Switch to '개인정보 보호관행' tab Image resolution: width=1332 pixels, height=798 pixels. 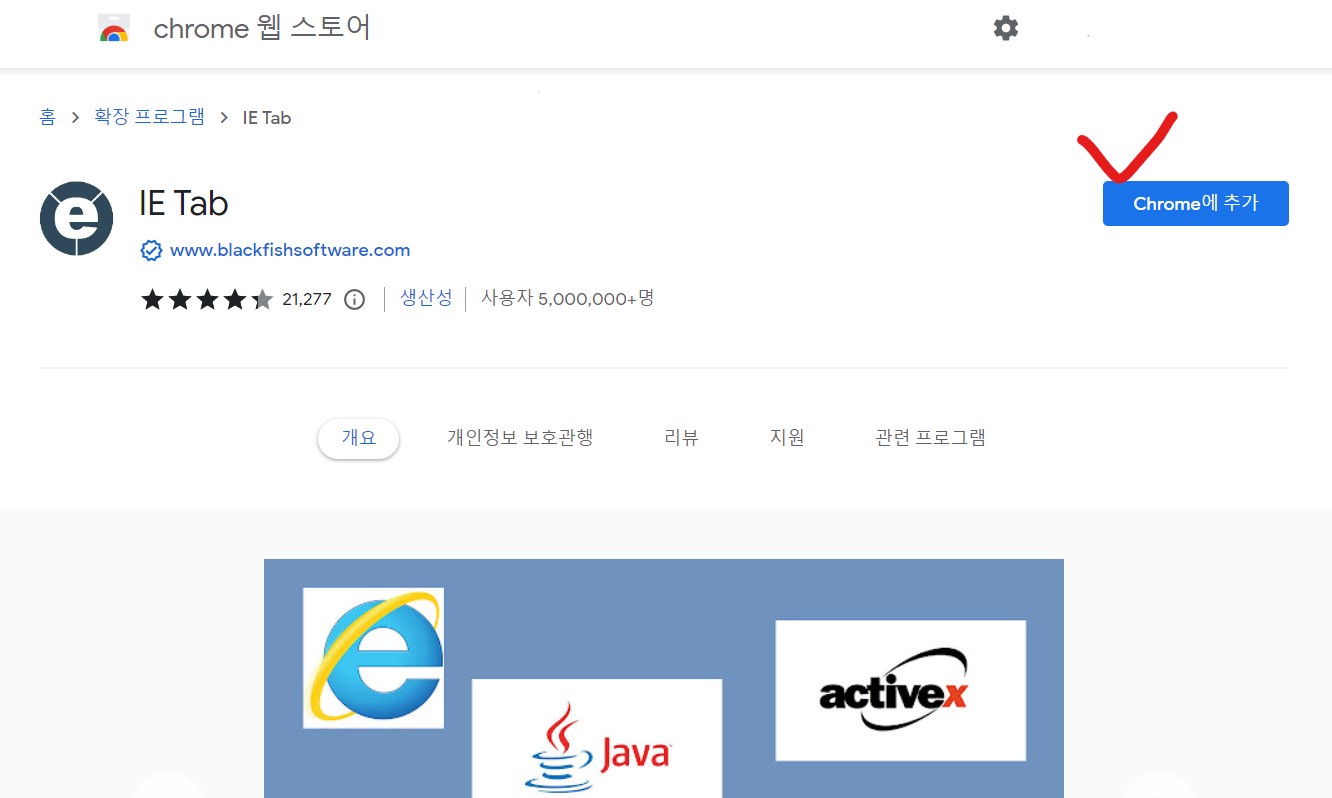[520, 438]
